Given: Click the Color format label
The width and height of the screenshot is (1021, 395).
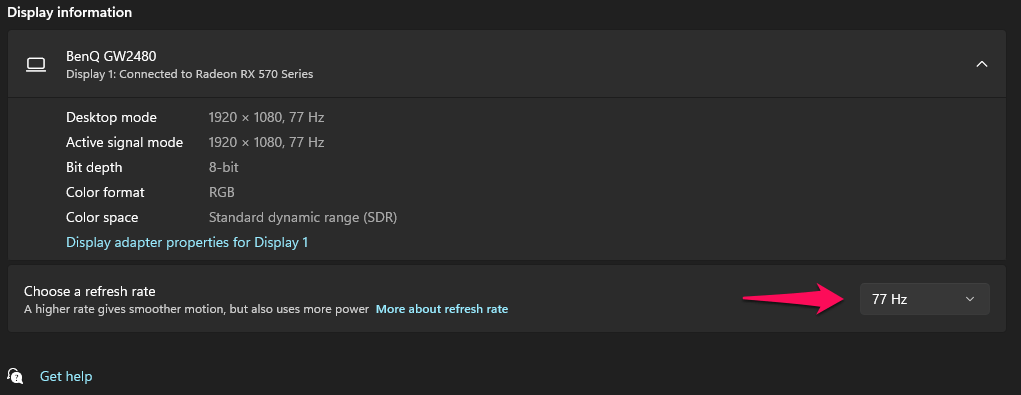Looking at the screenshot, I should point(105,193).
